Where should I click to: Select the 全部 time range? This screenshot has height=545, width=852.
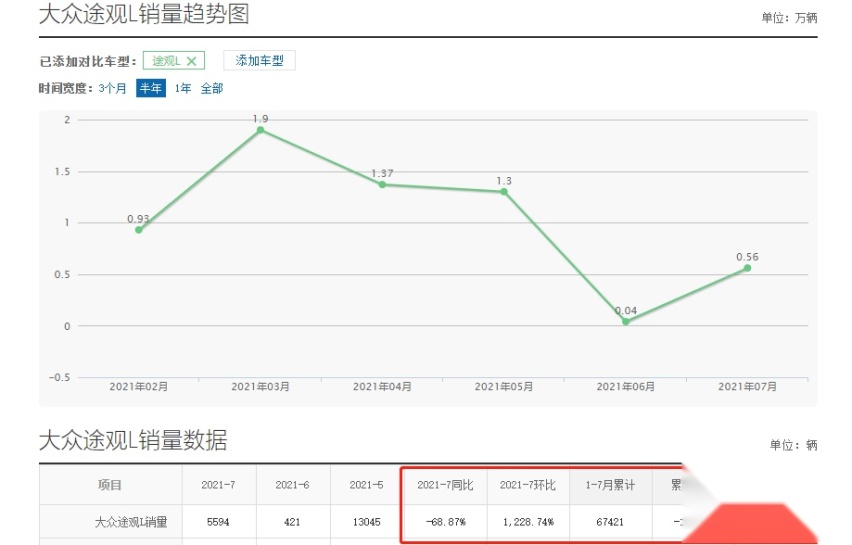212,88
